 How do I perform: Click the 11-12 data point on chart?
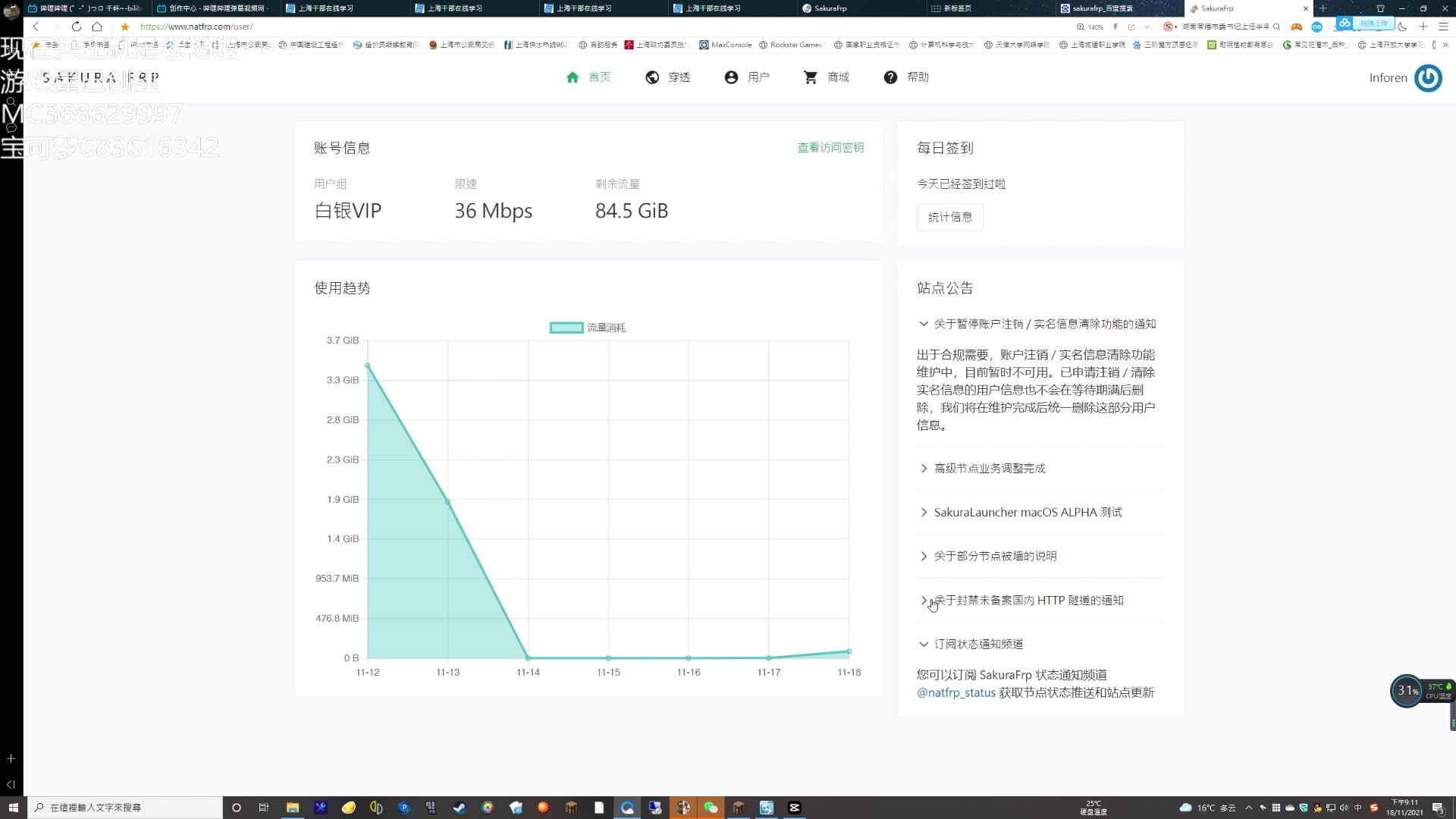click(x=368, y=366)
